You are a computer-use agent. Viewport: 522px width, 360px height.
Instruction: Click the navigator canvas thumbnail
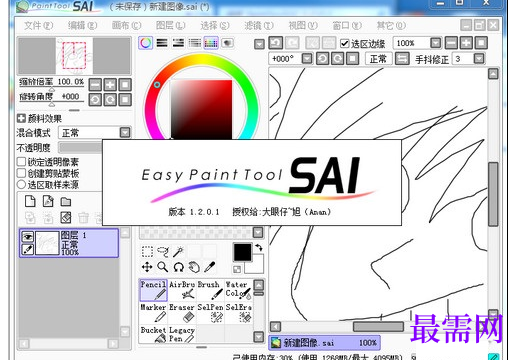[74, 56]
